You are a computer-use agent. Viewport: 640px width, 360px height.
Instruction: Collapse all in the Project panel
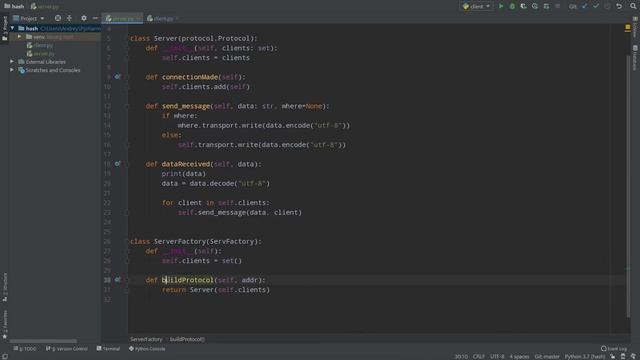(x=69, y=18)
